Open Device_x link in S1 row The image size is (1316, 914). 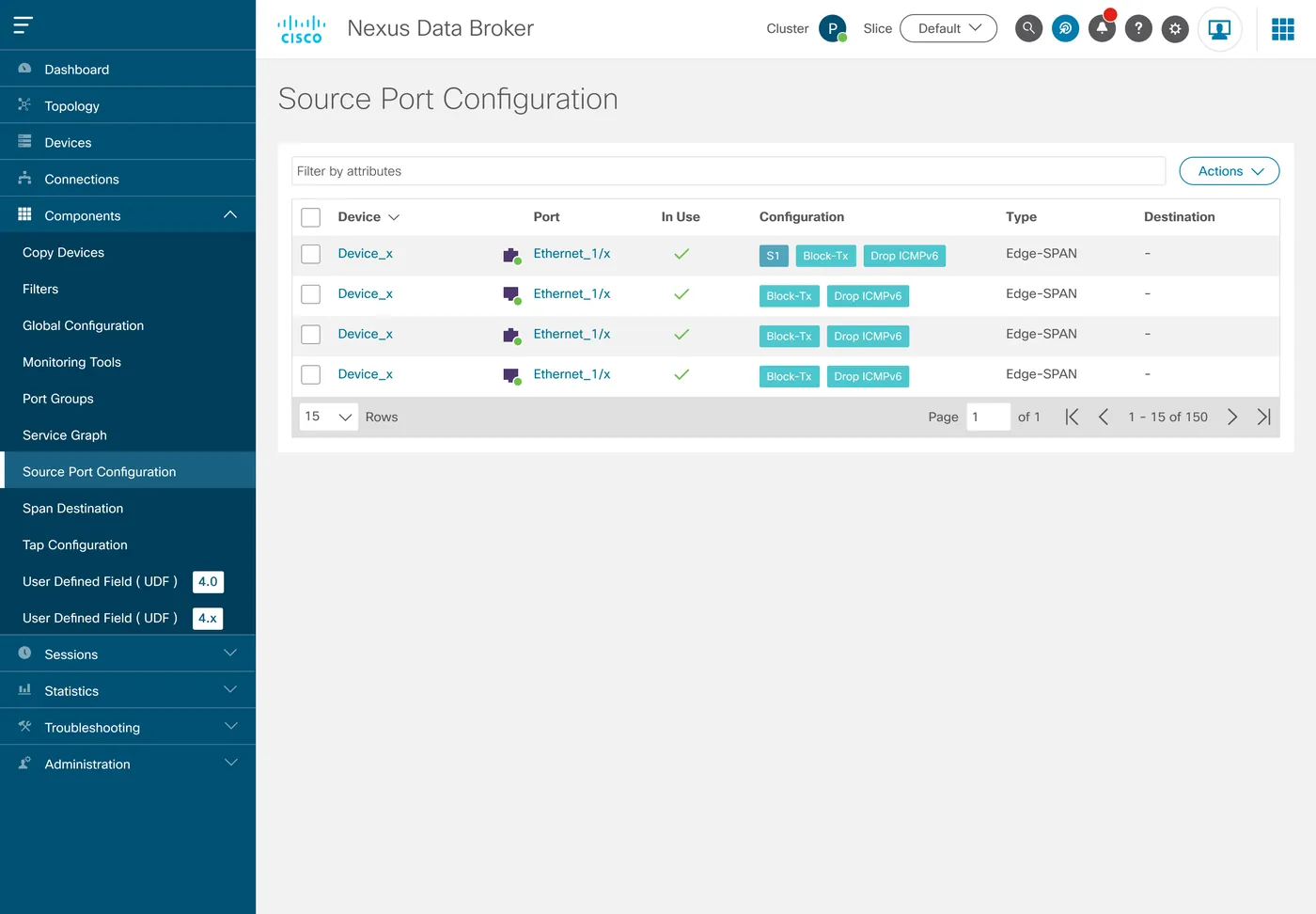(x=366, y=254)
